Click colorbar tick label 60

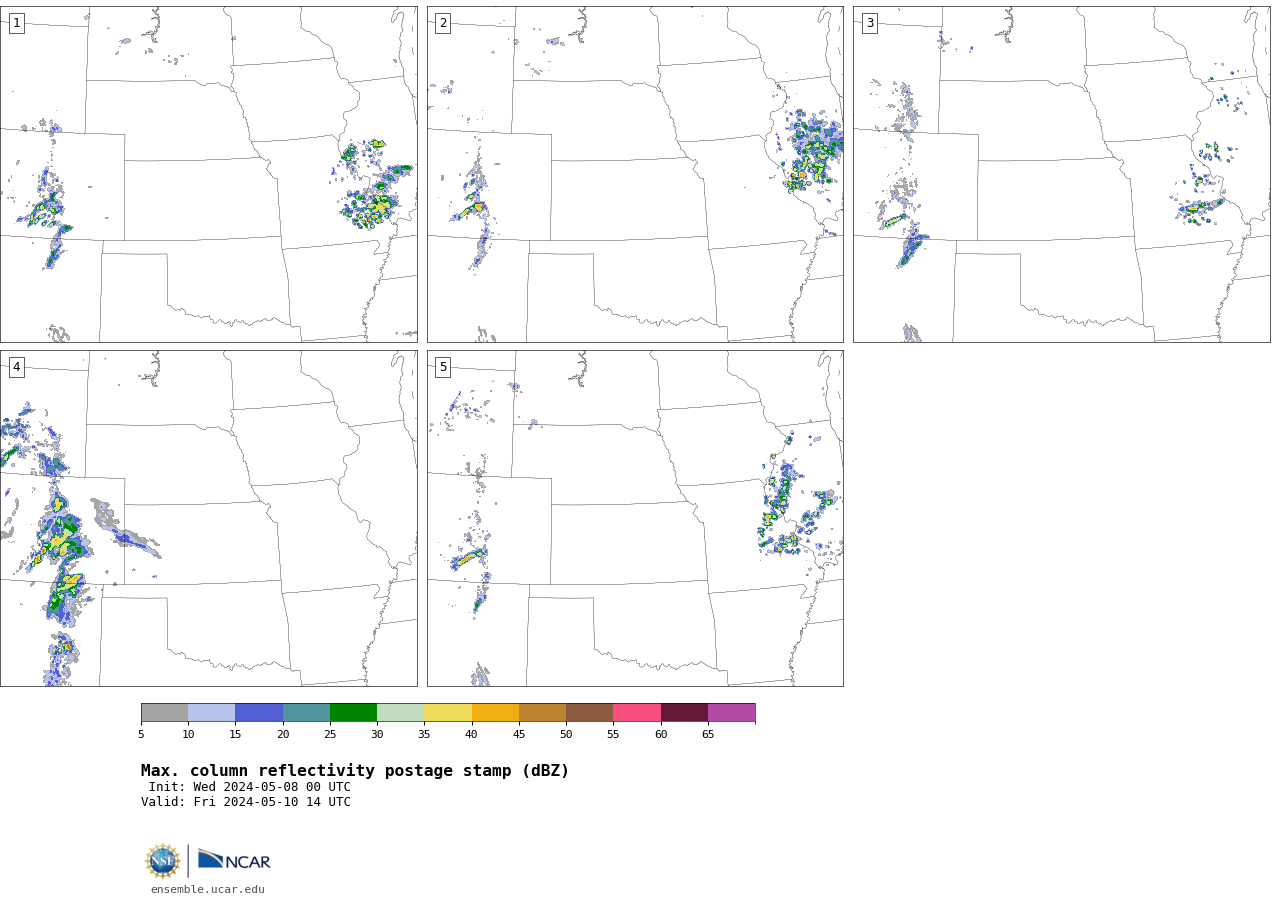coord(661,735)
